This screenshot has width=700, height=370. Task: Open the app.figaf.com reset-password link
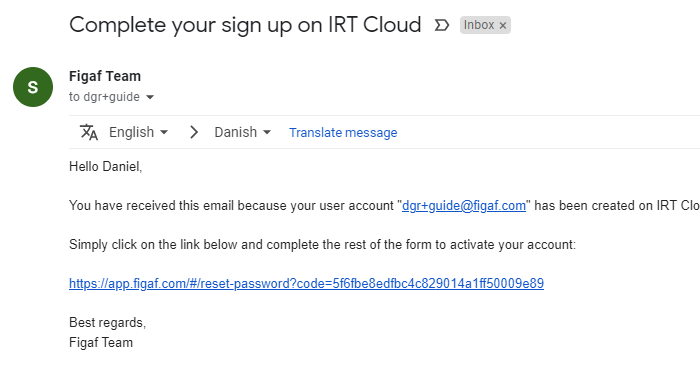(x=306, y=283)
